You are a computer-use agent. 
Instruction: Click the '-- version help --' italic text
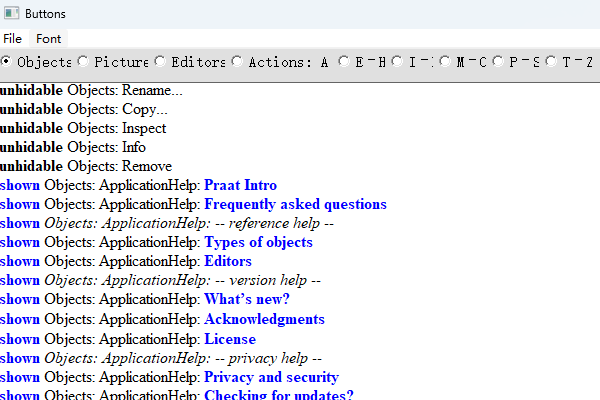click(268, 281)
